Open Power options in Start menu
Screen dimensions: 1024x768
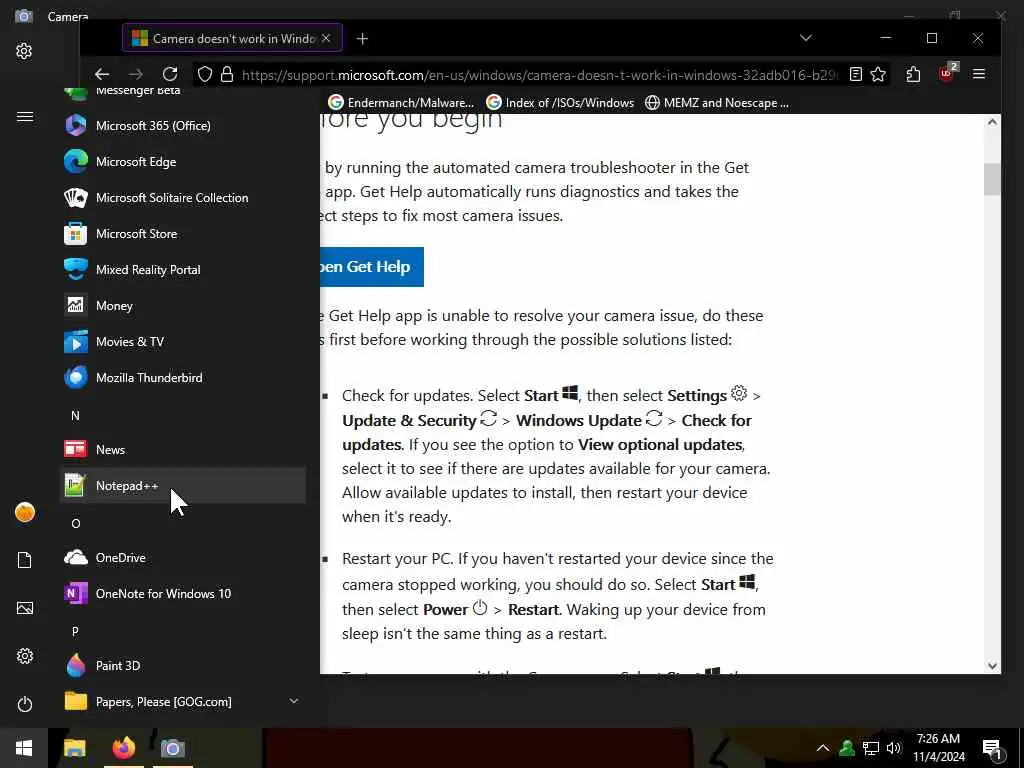[25, 704]
